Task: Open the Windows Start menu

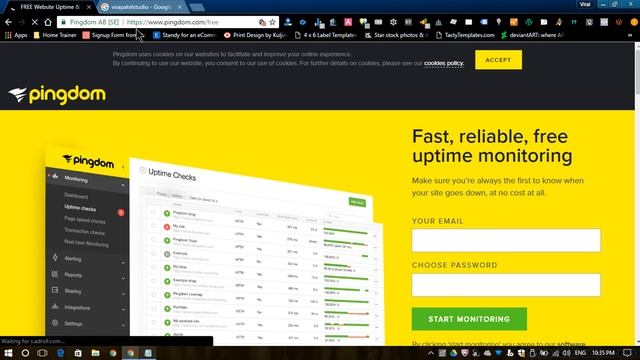Action: click(8, 353)
